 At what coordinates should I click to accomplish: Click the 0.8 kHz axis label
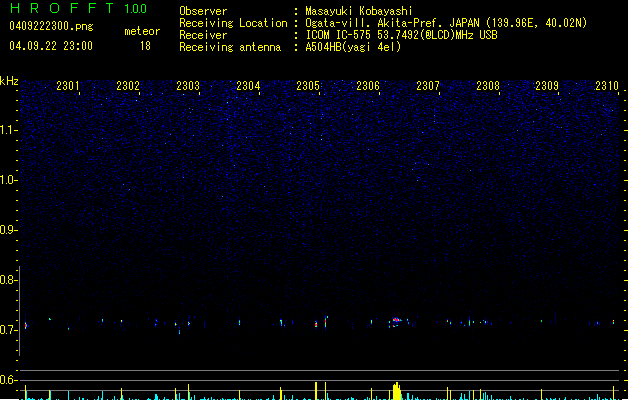tap(9, 280)
